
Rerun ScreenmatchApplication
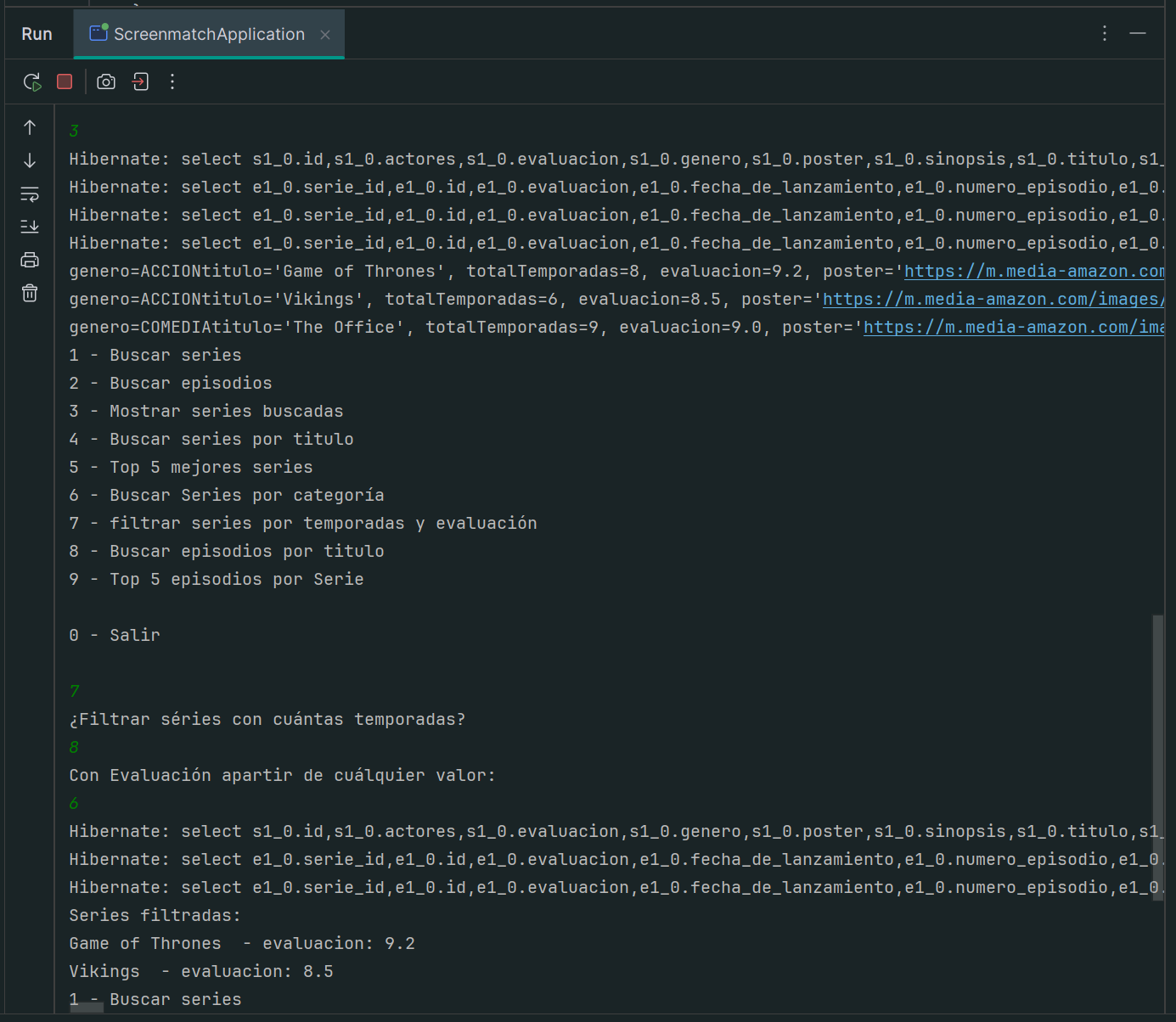pyautogui.click(x=32, y=81)
